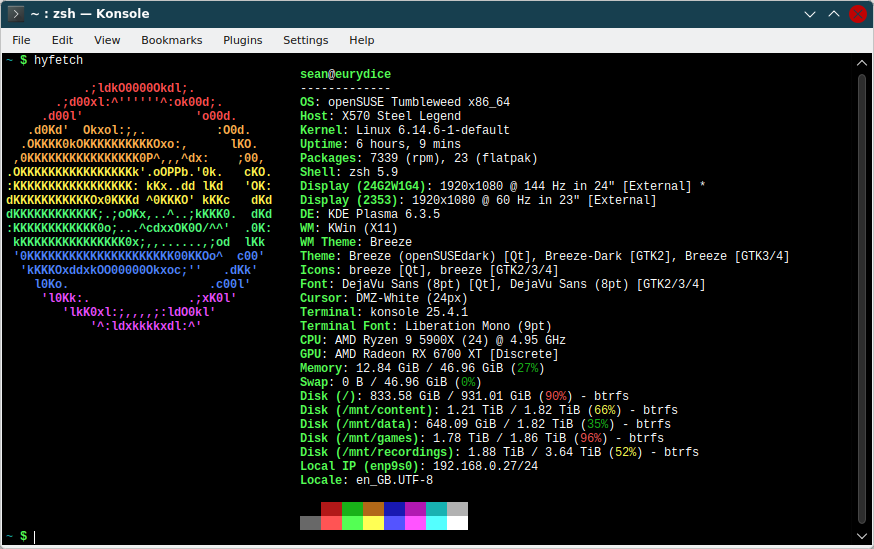This screenshot has height=549, width=874.
Task: Open the Edit menu
Action: coord(62,40)
